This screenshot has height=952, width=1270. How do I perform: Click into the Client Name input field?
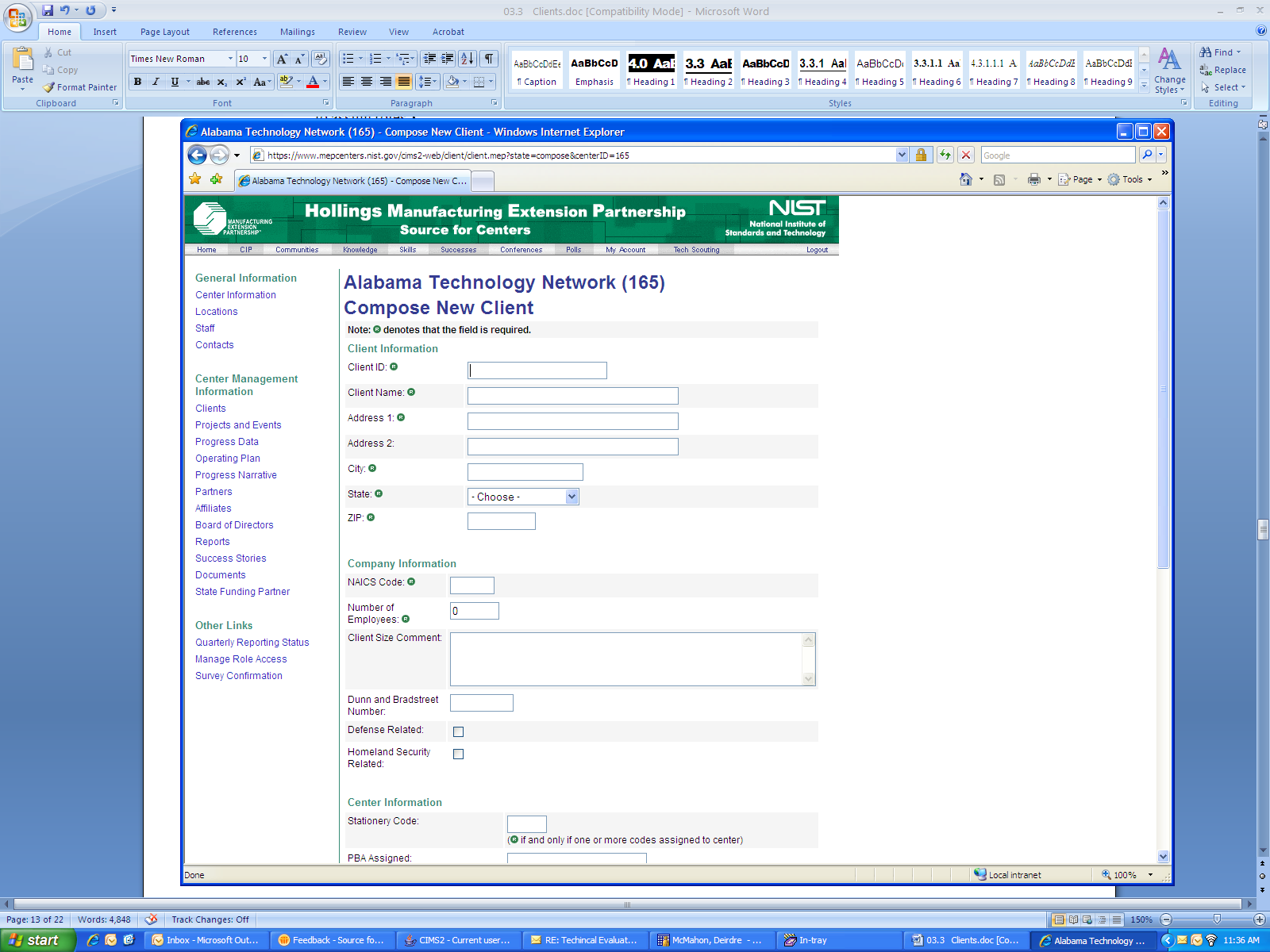573,396
